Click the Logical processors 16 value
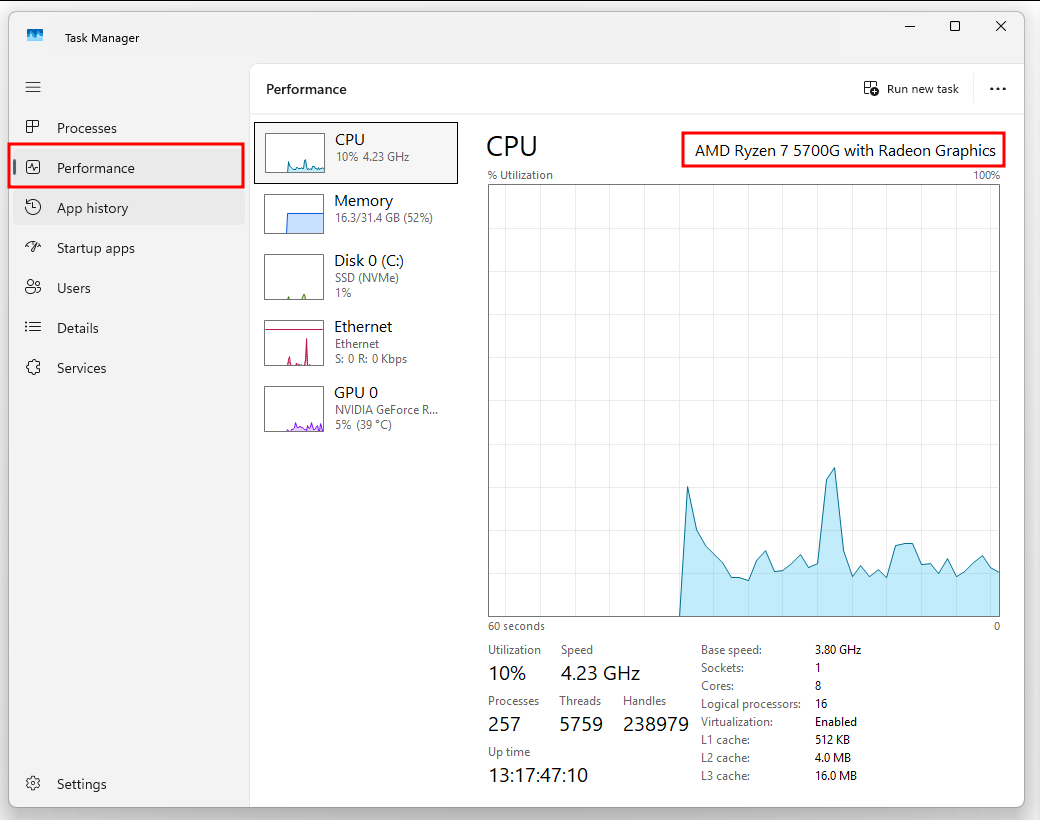 pos(820,704)
